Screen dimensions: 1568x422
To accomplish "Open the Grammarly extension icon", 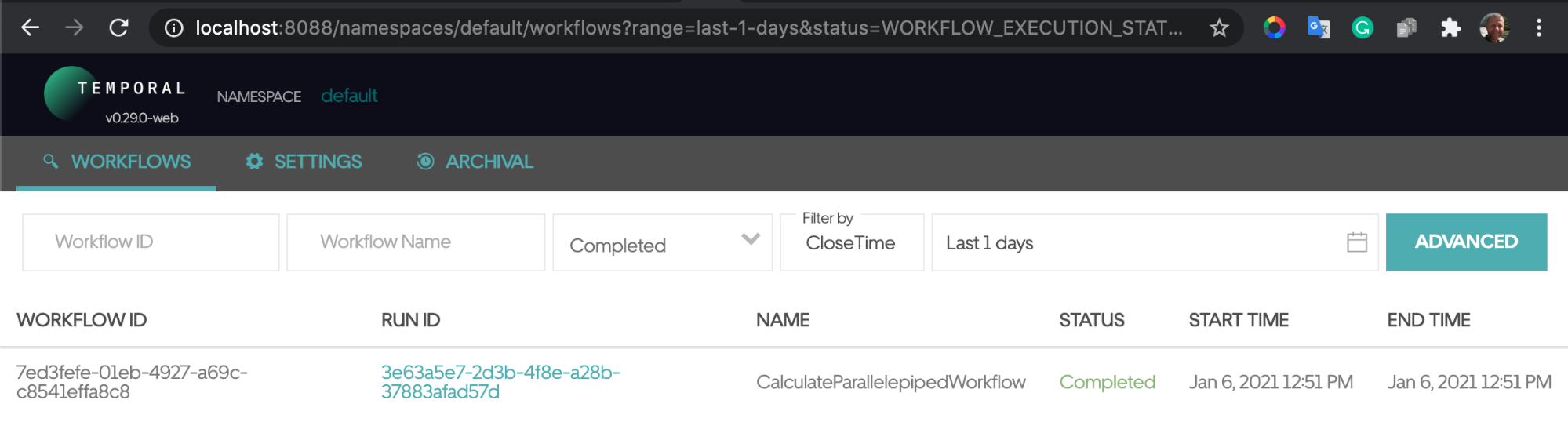I will coord(1362,28).
